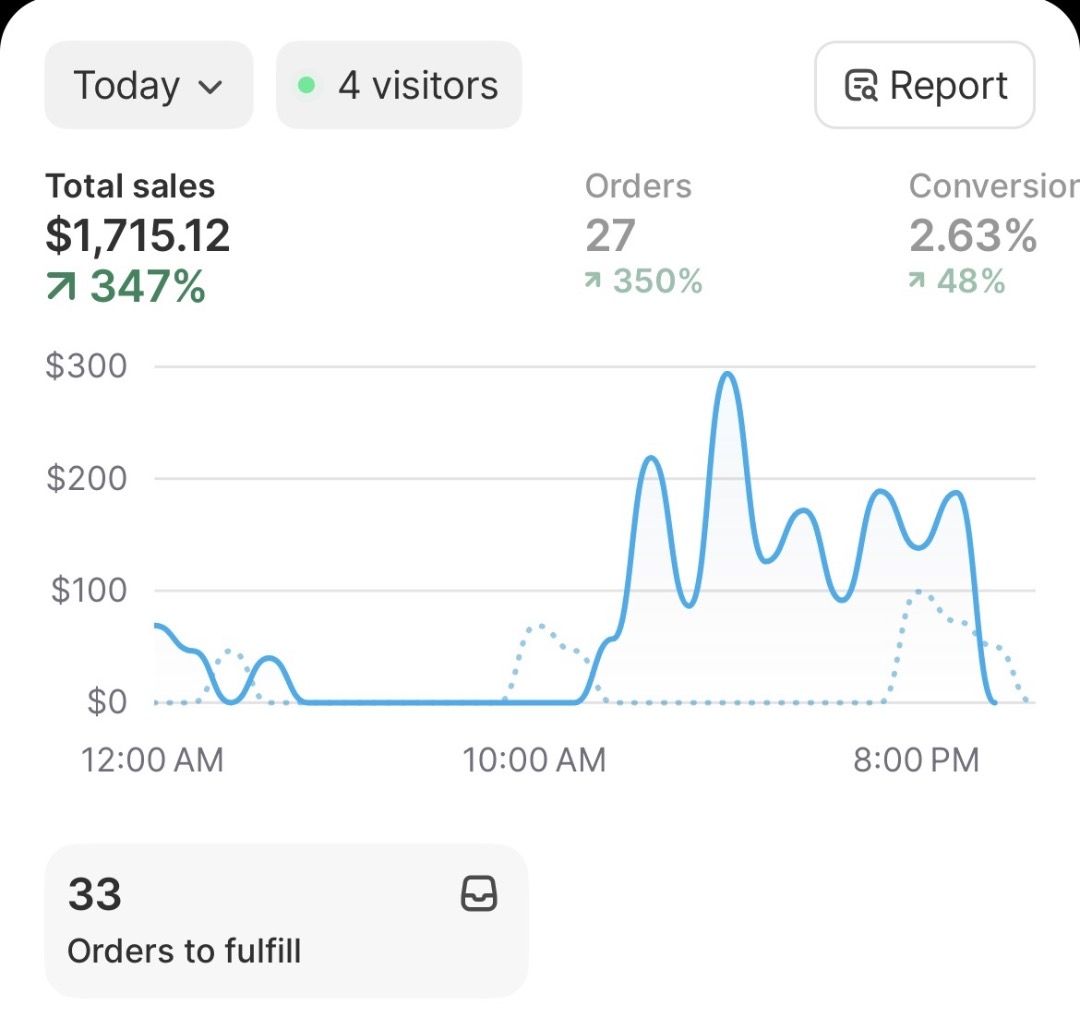1080x1017 pixels.
Task: Click the 8:00 PM axis label
Action: (916, 760)
